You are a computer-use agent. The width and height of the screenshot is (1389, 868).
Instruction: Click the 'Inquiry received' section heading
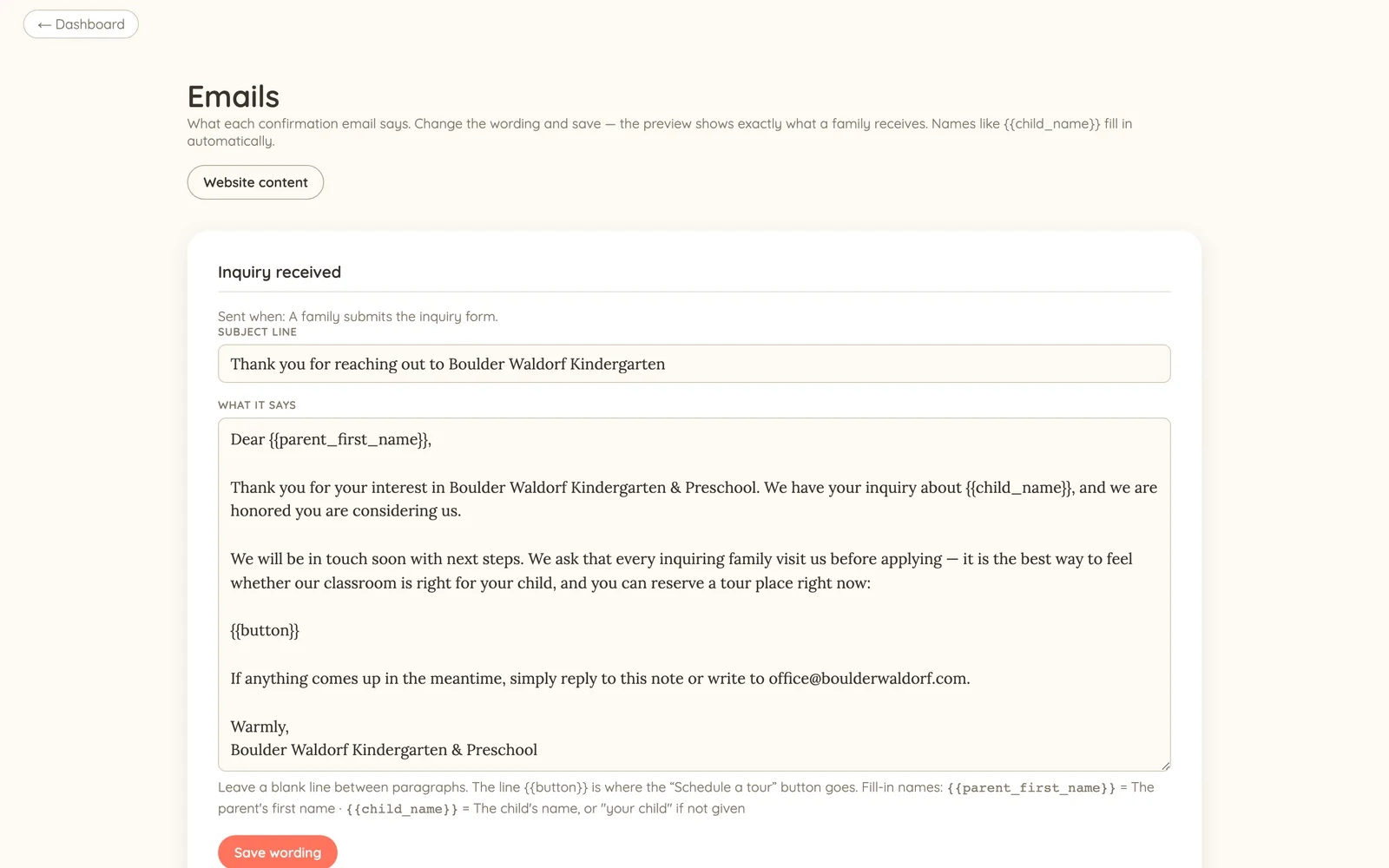280,272
